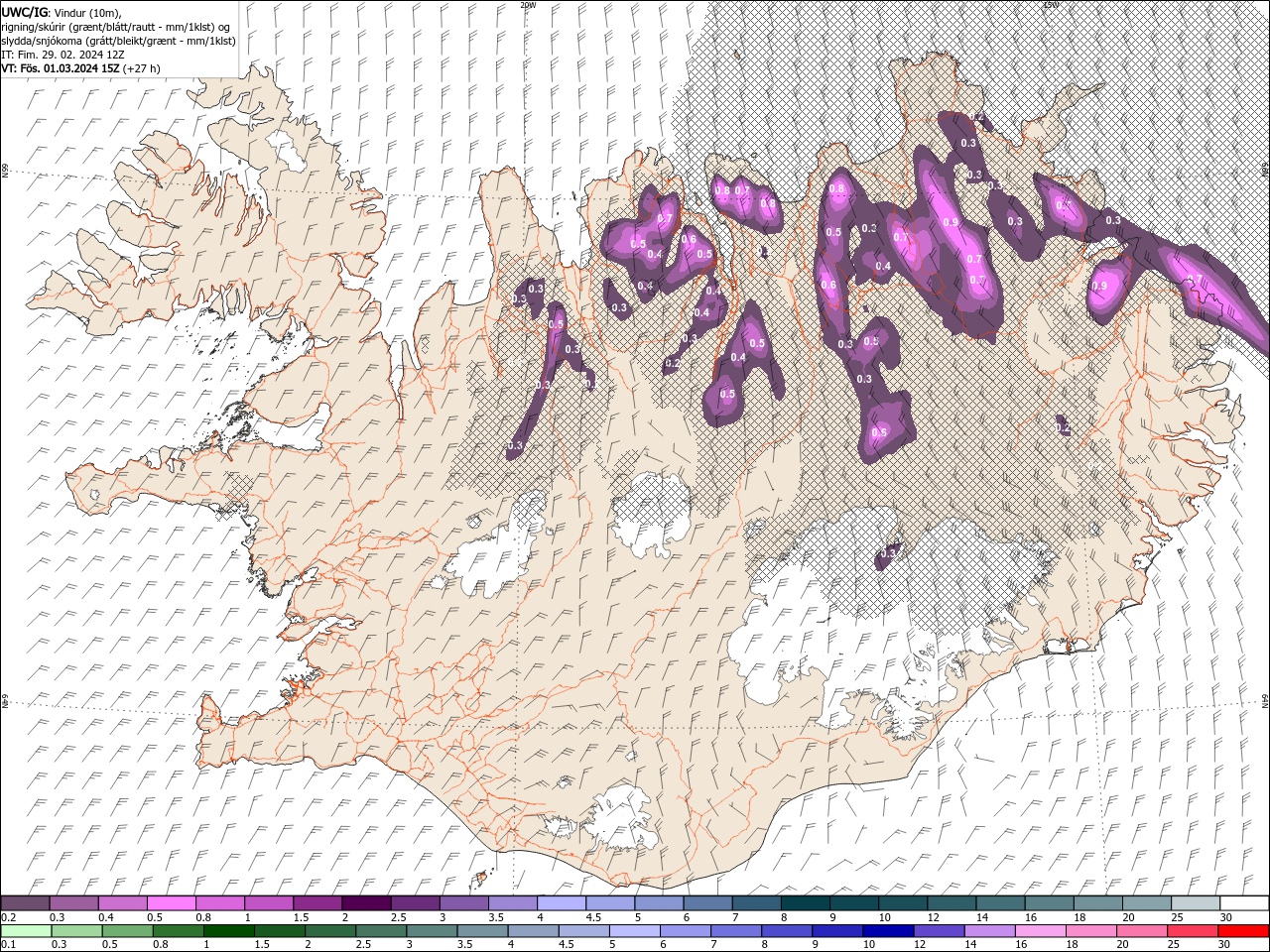
Task: Click the rain legend swatch starting at 2.5
Action: (x=381, y=930)
